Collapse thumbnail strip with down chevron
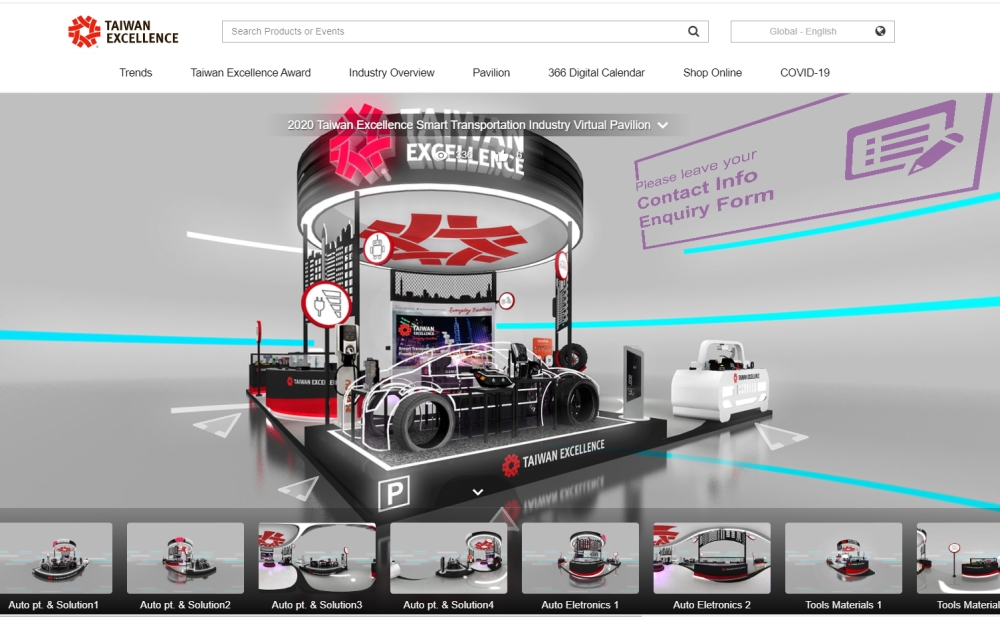This screenshot has height=617, width=1000. point(478,492)
